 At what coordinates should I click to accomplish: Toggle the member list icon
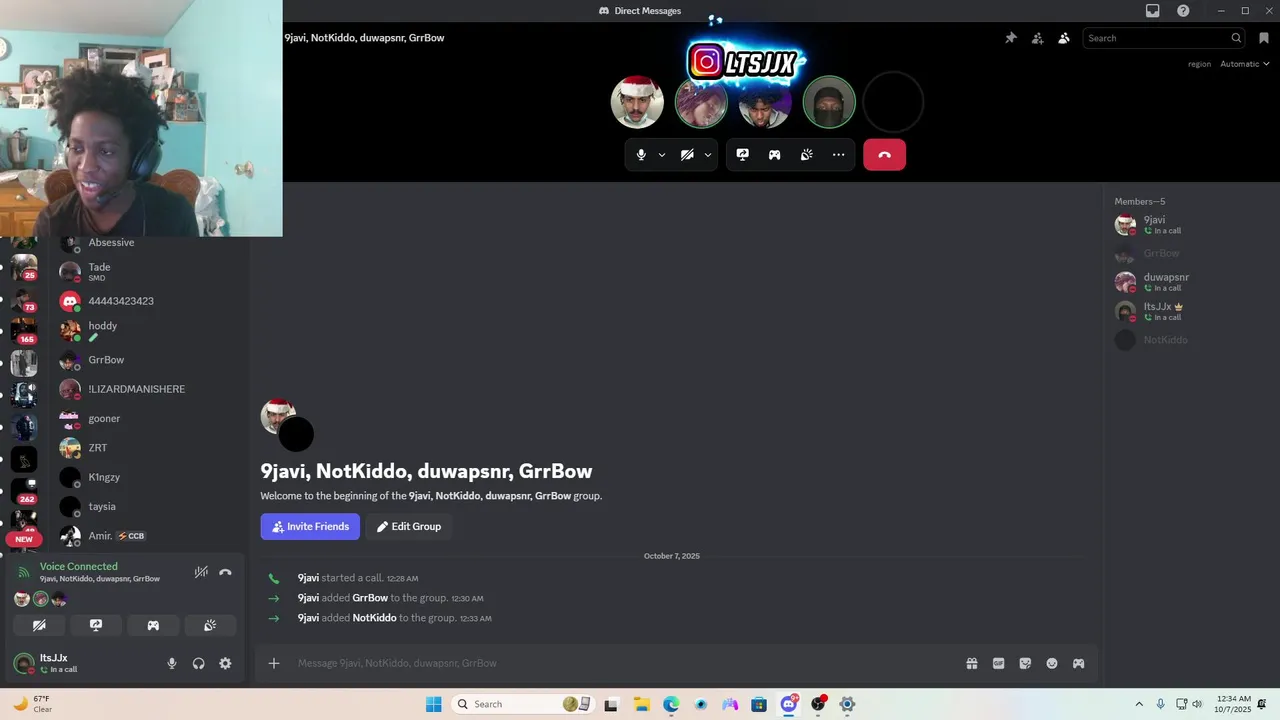[1064, 38]
